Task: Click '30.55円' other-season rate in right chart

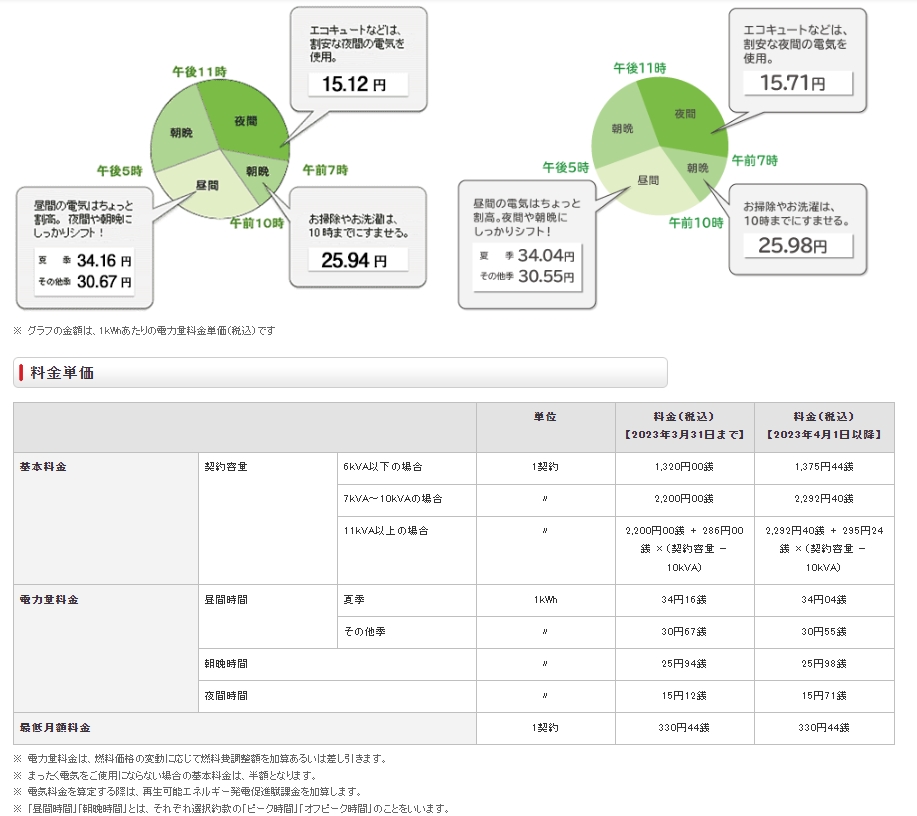Action: tap(546, 276)
